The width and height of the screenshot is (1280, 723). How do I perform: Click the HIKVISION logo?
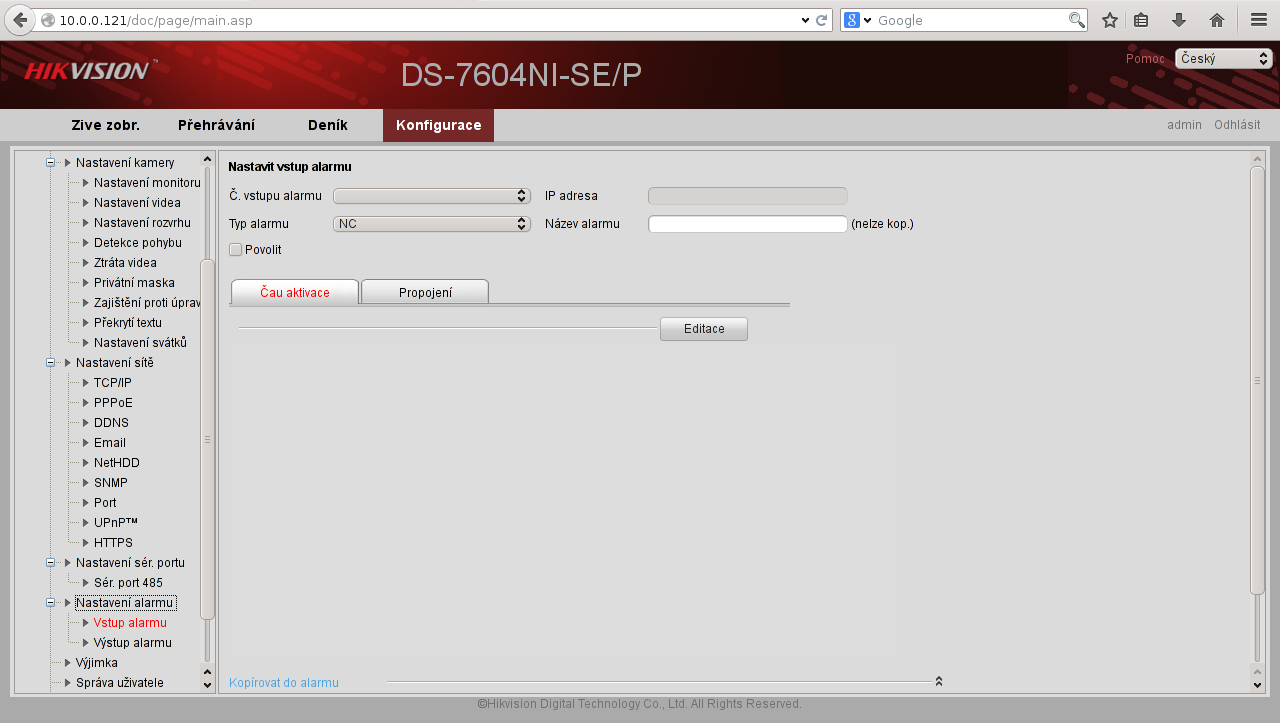point(88,70)
